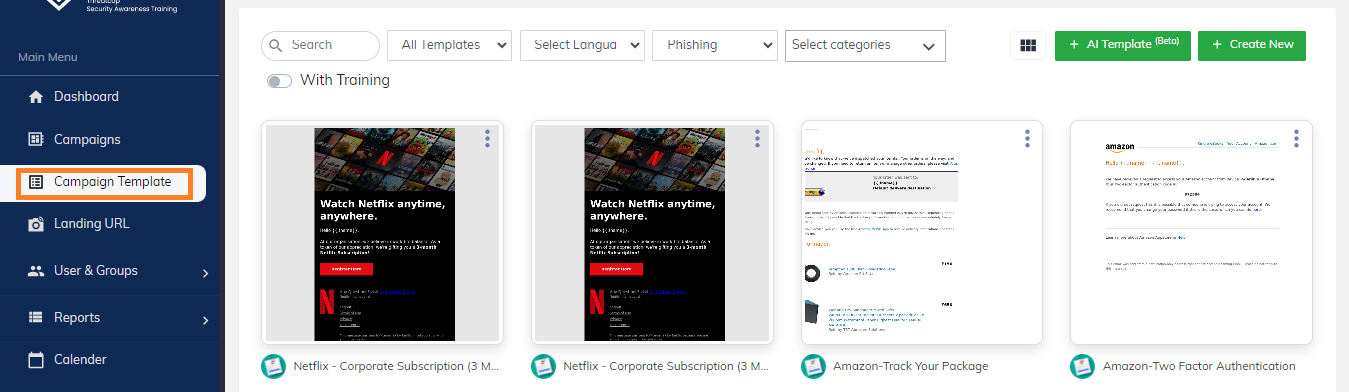The height and width of the screenshot is (392, 1349).
Task: Open options menu on second Netflix card
Action: click(x=757, y=139)
